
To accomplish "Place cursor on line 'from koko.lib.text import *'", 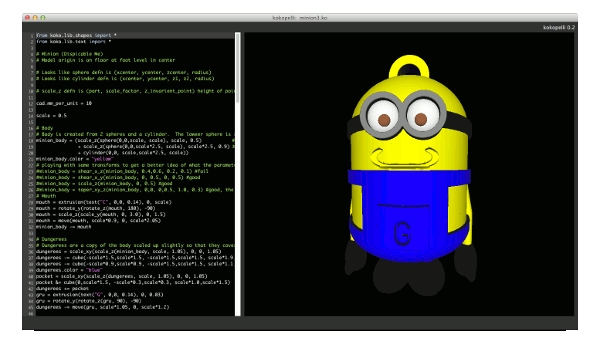I will [74, 41].
